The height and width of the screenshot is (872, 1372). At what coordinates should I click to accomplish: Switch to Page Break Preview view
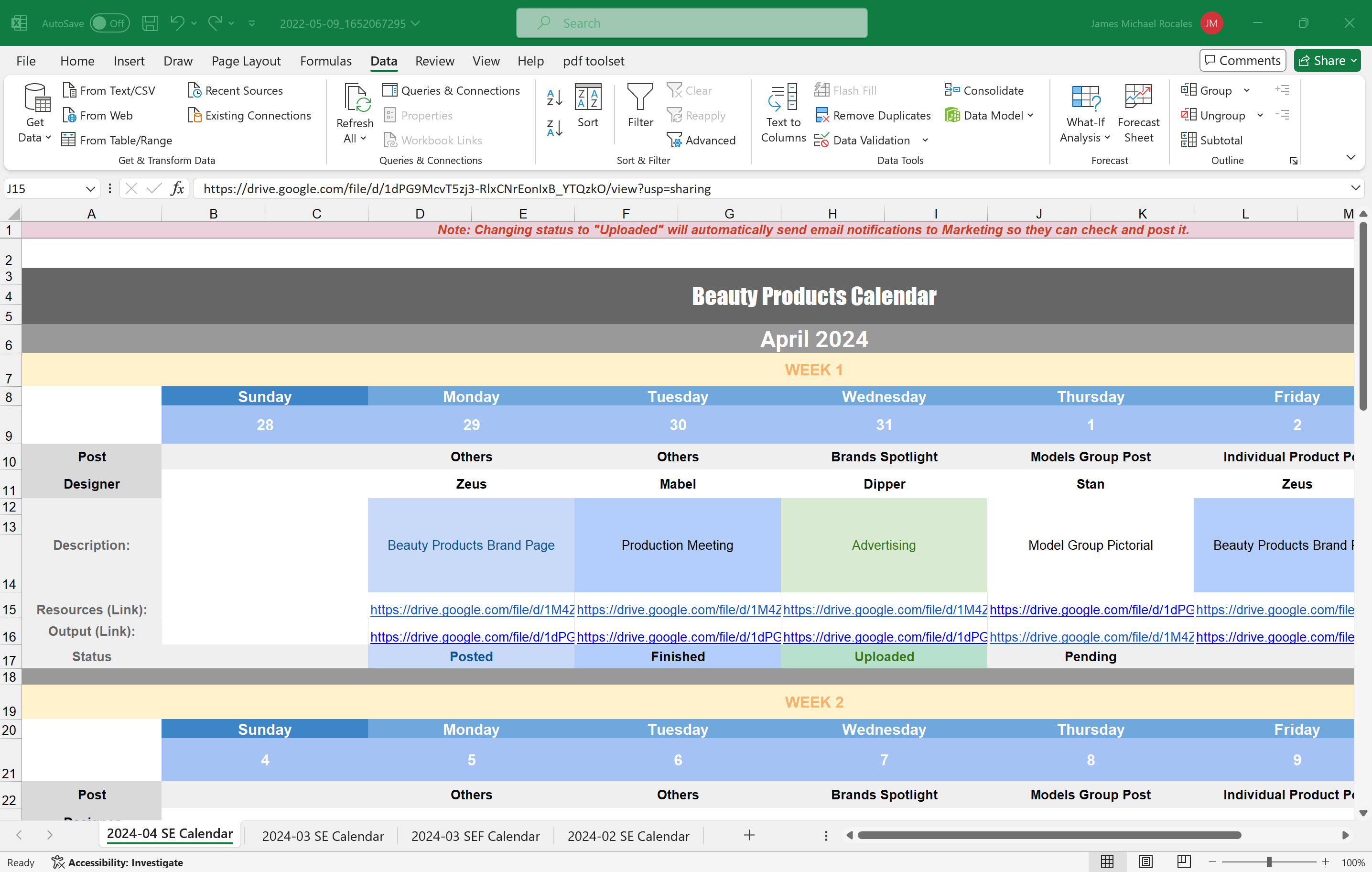(1183, 862)
